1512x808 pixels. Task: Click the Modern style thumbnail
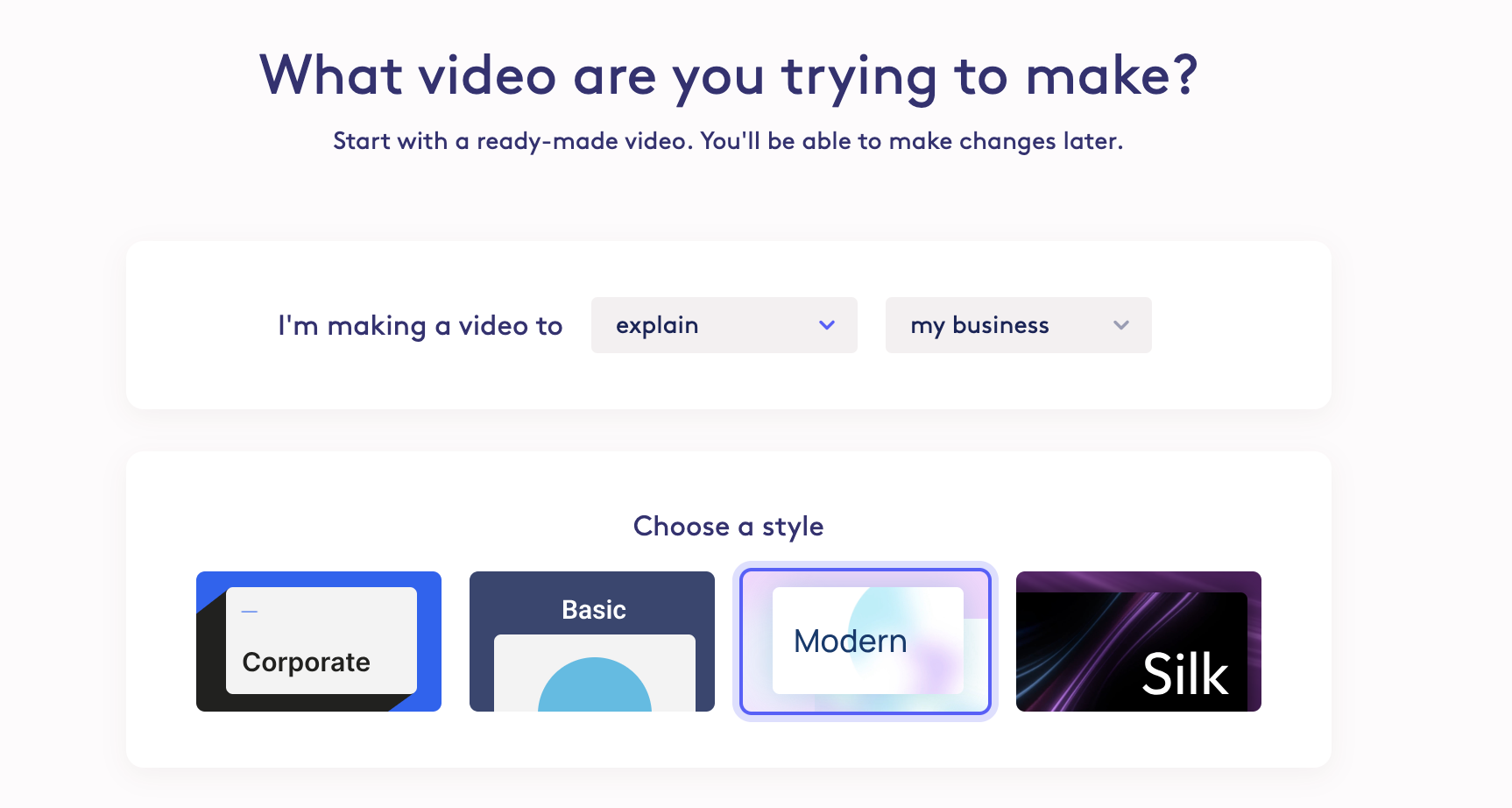pyautogui.click(x=865, y=641)
